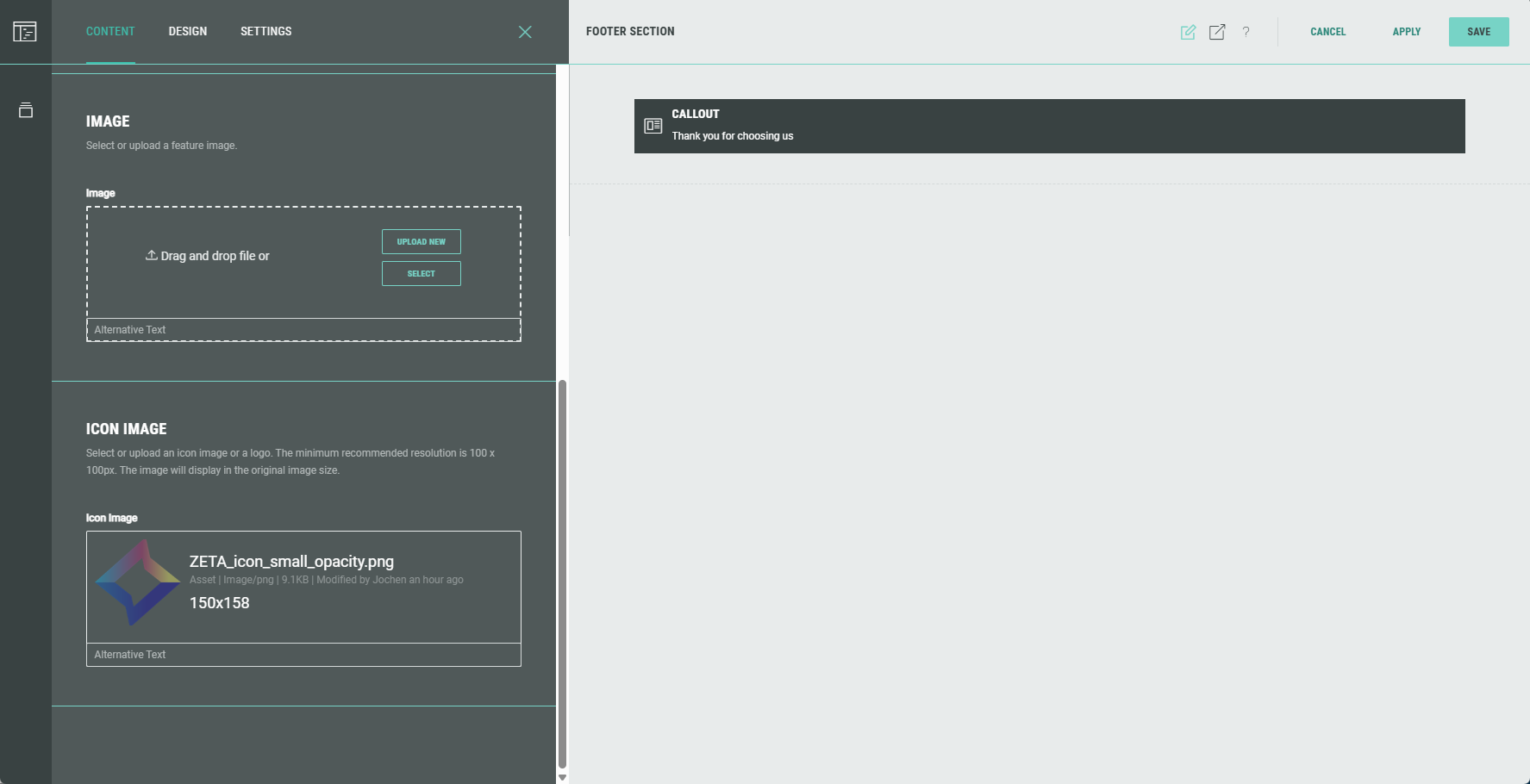Click Select to choose an image
Viewport: 1530px width, 784px height.
click(x=421, y=273)
